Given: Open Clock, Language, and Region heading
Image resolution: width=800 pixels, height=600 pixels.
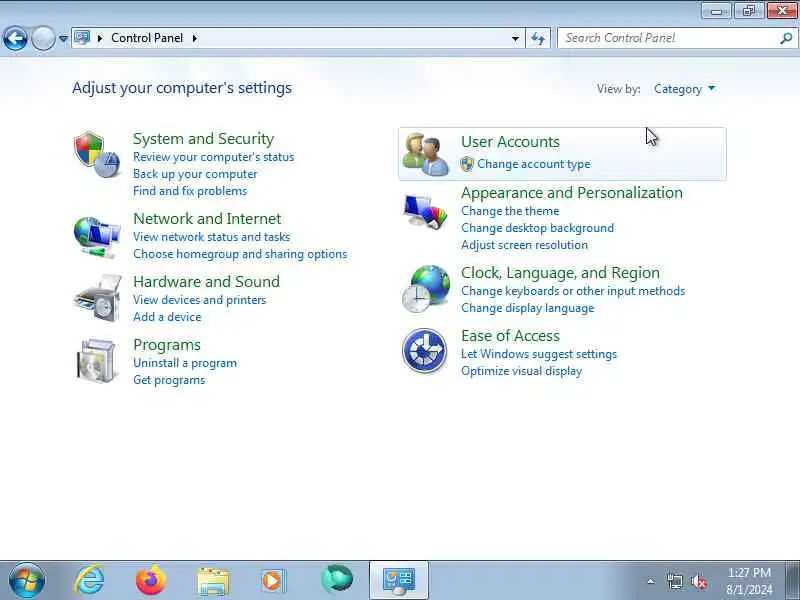Looking at the screenshot, I should [560, 273].
